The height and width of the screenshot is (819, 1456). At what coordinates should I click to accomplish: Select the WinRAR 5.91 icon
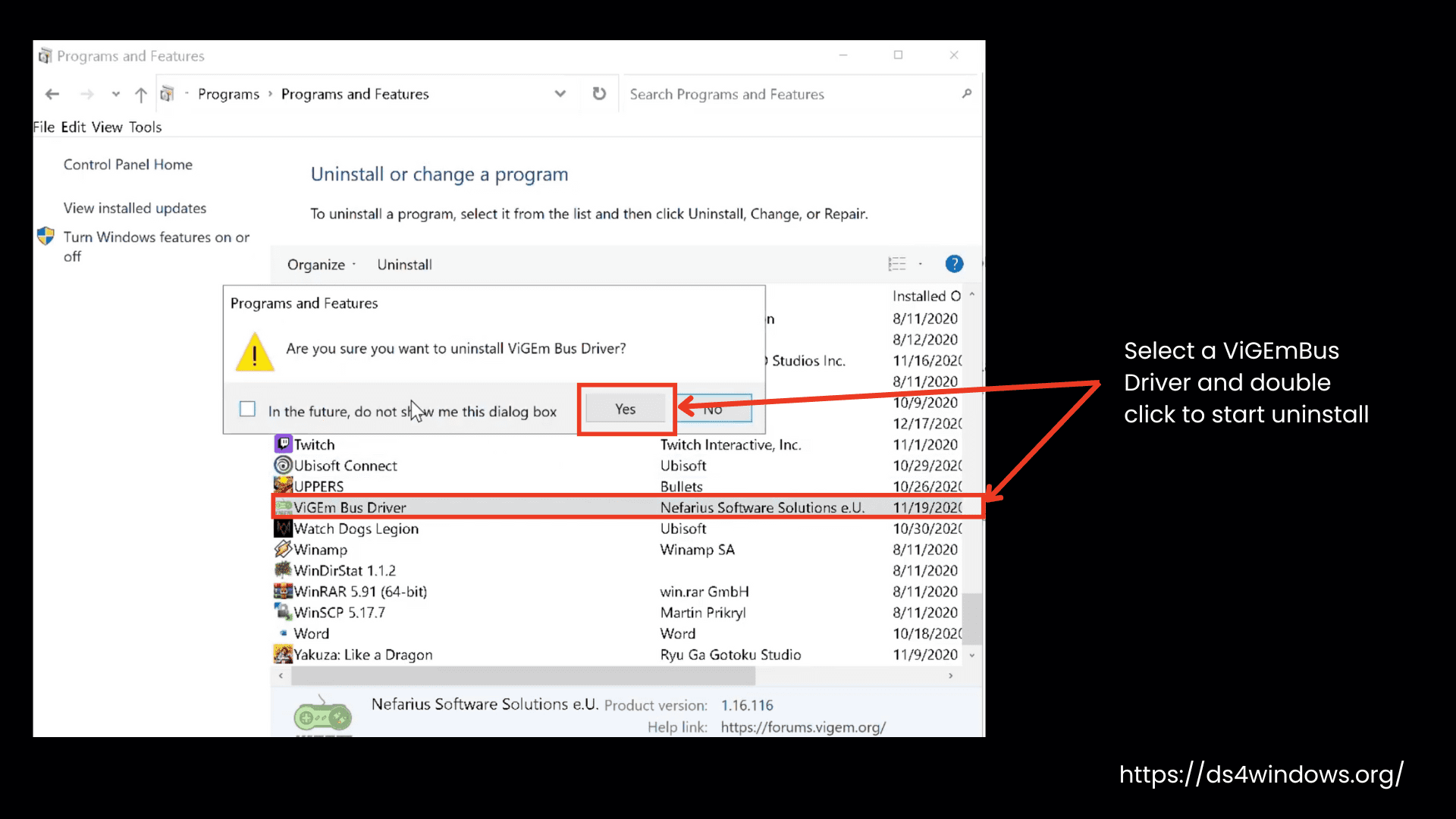click(x=283, y=591)
